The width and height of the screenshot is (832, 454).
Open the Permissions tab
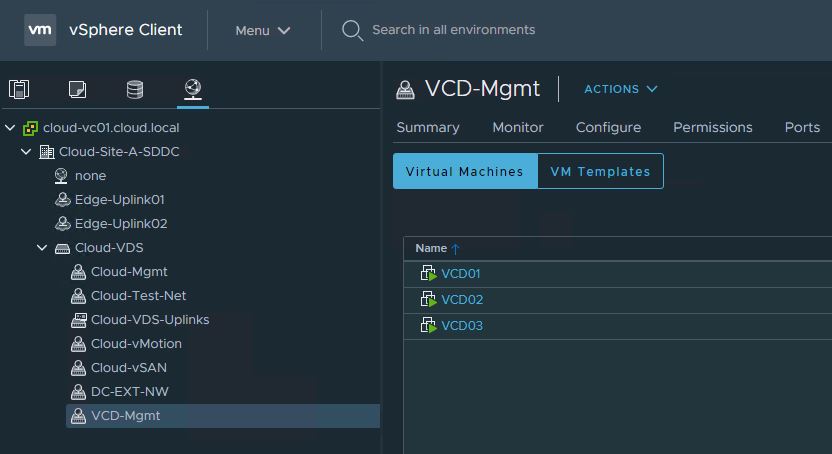tap(712, 127)
